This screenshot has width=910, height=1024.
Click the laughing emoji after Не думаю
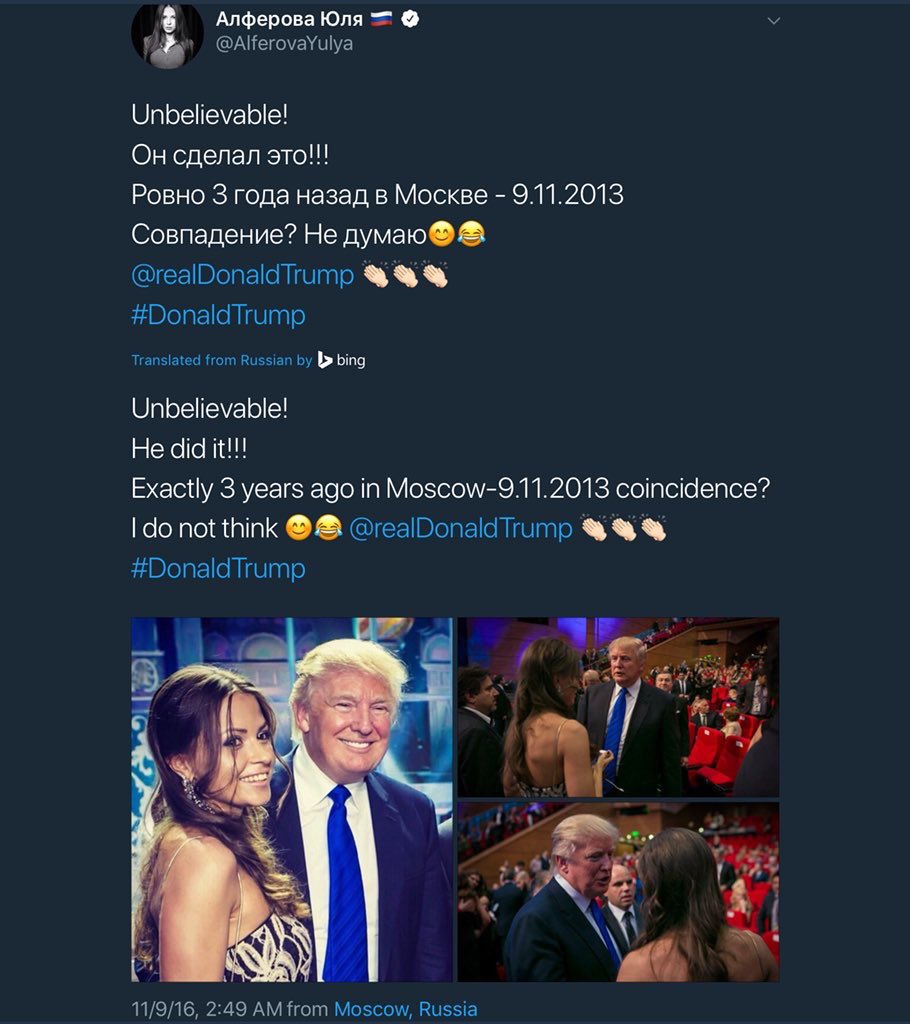[x=471, y=234]
